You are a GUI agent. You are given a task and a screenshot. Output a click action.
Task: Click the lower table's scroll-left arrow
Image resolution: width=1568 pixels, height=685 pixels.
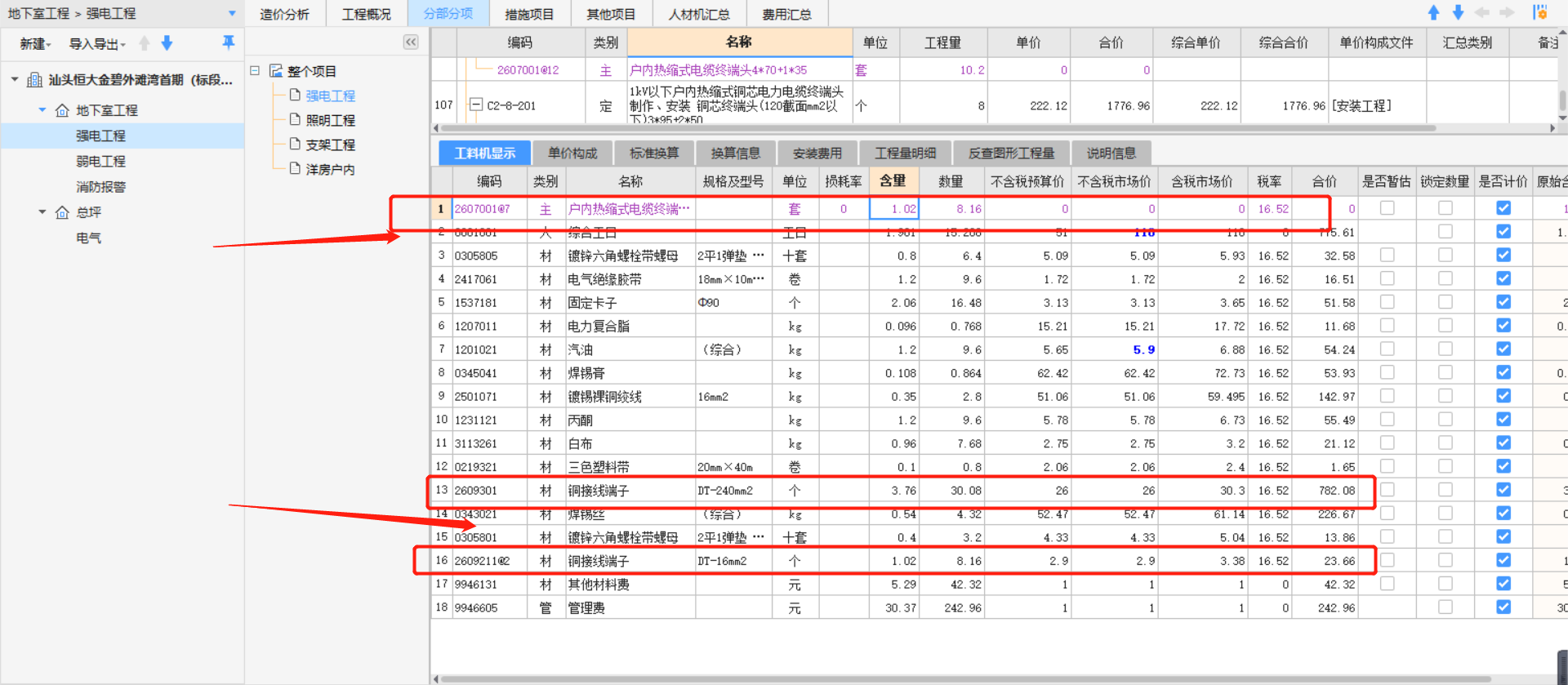click(435, 678)
